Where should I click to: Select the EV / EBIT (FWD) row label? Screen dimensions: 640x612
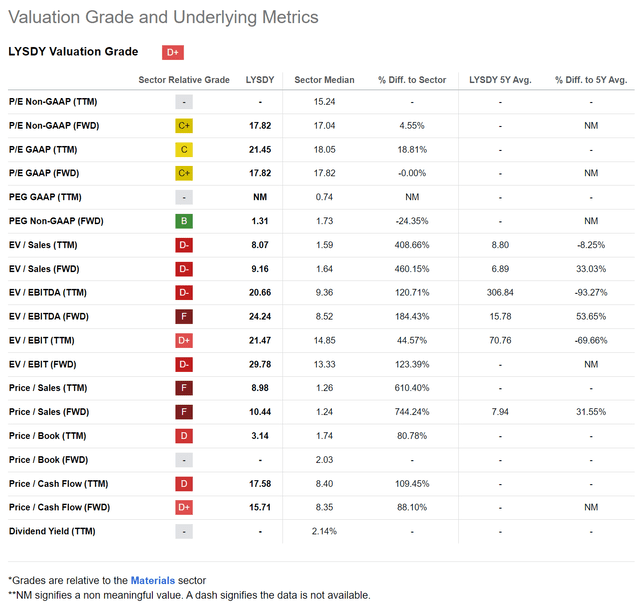click(x=42, y=364)
